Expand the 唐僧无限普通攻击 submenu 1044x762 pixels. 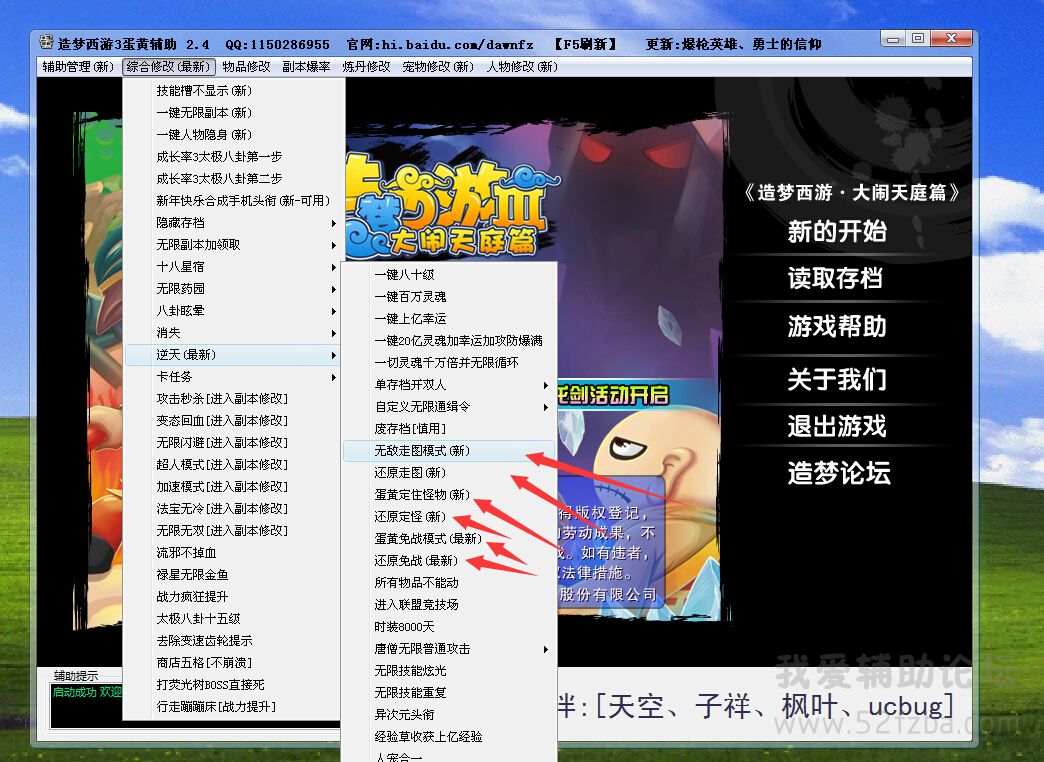[x=449, y=648]
